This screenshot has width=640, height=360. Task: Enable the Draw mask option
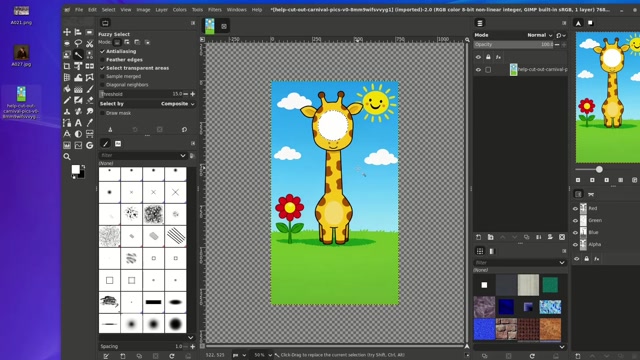click(102, 113)
